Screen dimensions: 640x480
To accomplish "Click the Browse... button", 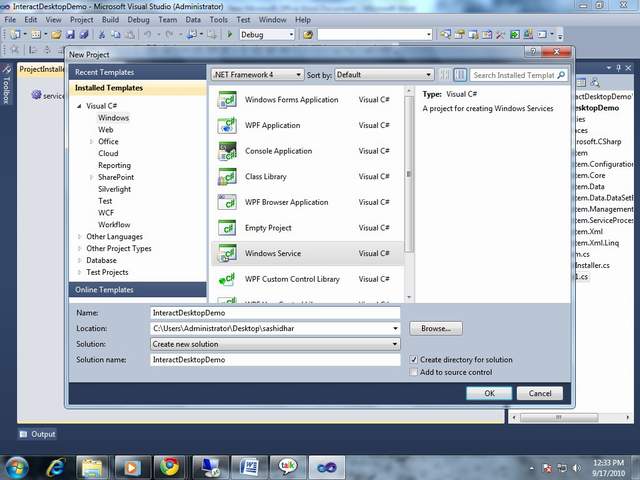I will coord(436,329).
